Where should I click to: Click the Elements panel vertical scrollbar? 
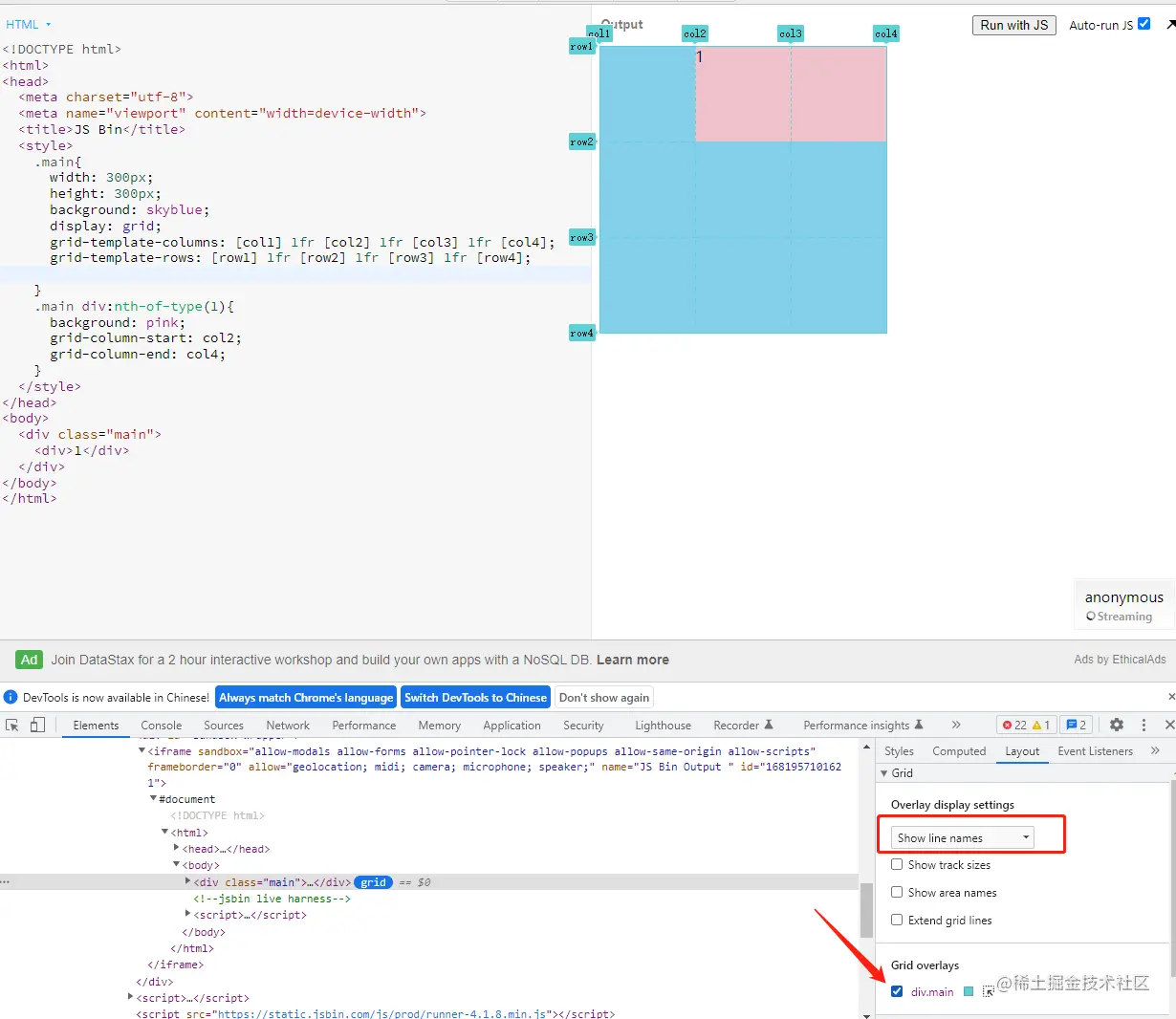tap(866, 908)
